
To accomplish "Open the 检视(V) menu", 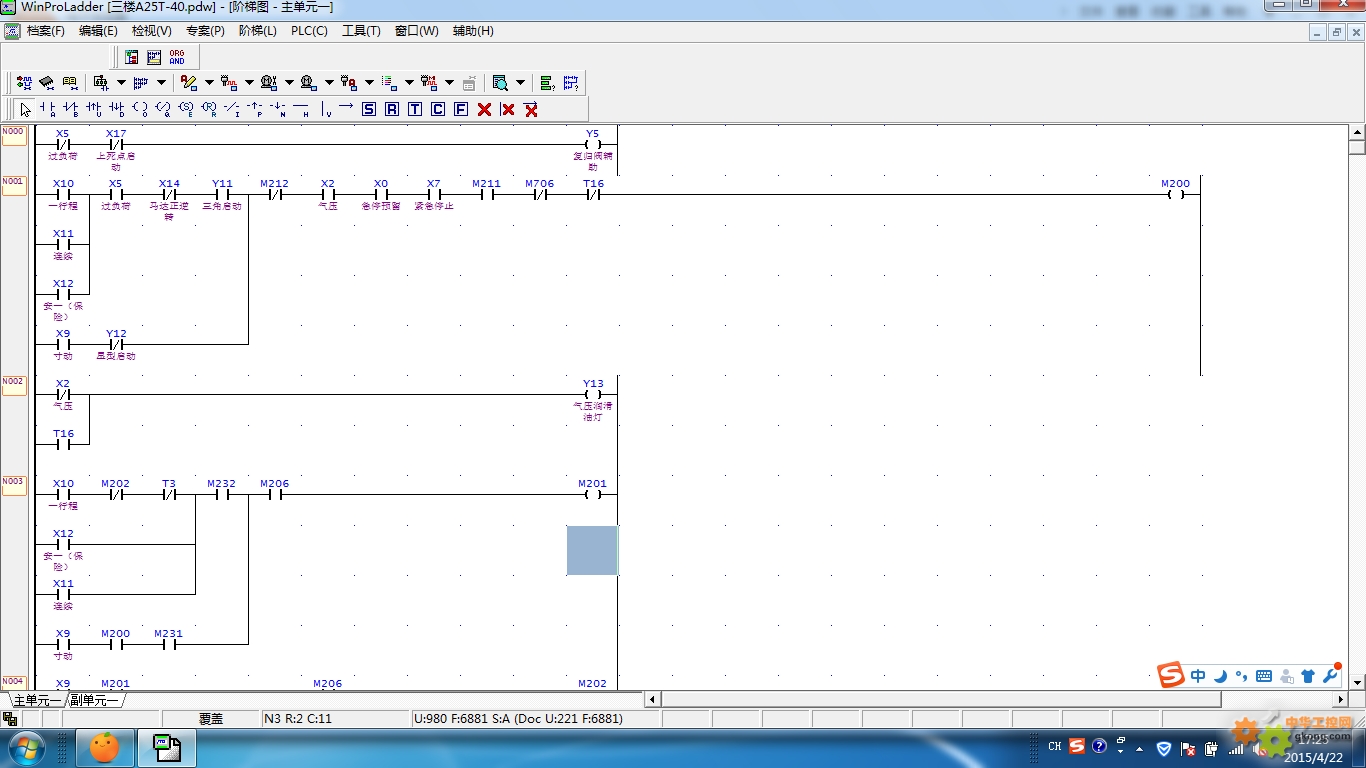I will click(x=152, y=31).
